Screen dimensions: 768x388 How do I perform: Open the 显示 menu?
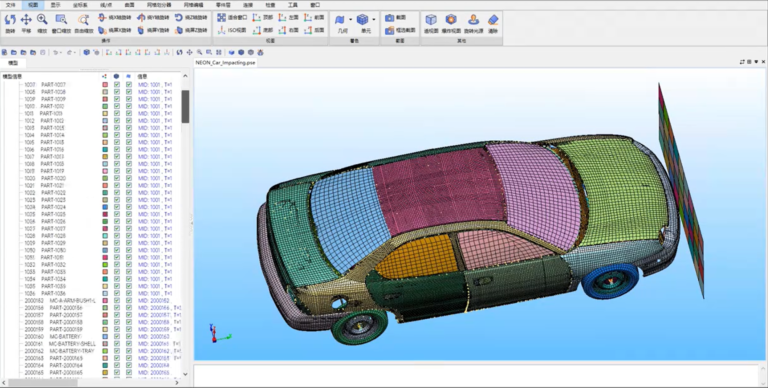click(x=55, y=5)
